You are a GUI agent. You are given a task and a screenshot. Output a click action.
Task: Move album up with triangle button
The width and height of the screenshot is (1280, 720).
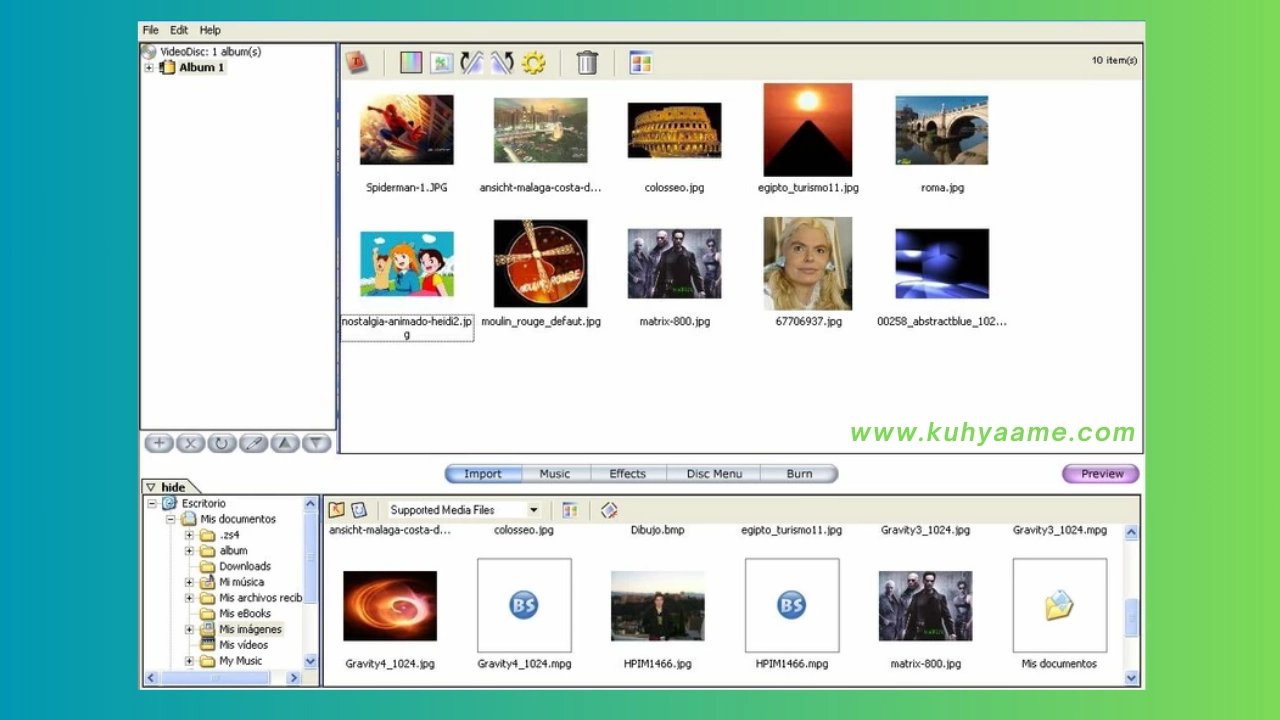[285, 443]
